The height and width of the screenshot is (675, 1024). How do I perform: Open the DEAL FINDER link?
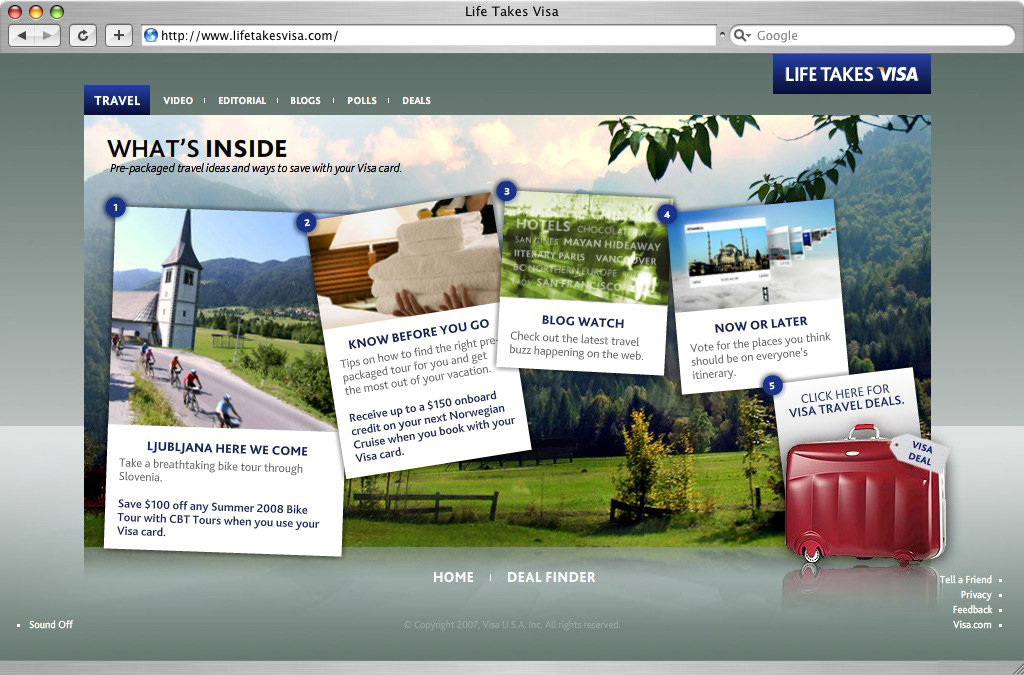551,577
